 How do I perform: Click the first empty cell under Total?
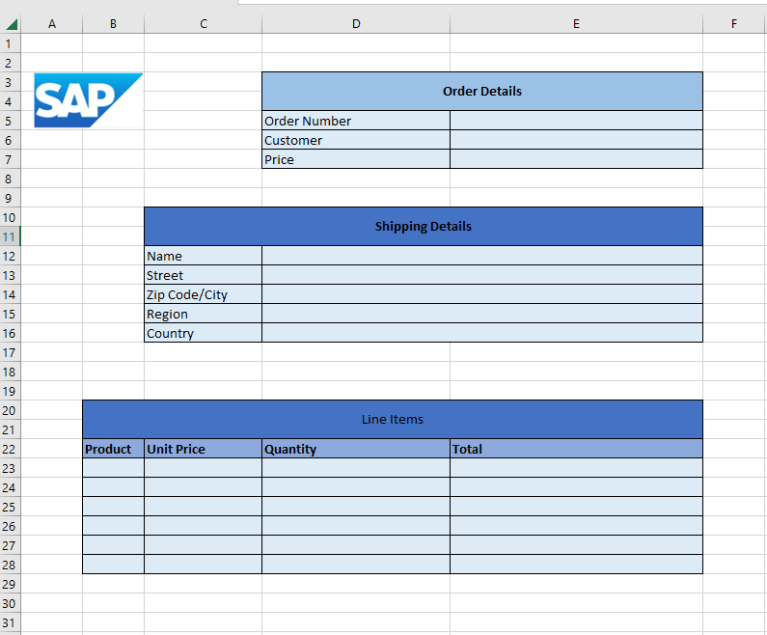coord(575,468)
